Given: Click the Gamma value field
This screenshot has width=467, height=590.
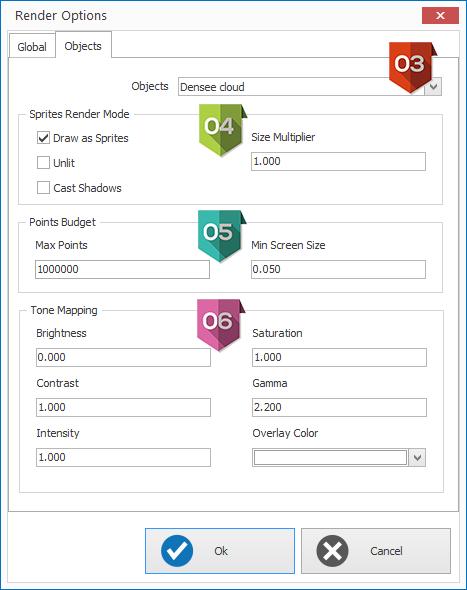Looking at the screenshot, I should point(339,408).
